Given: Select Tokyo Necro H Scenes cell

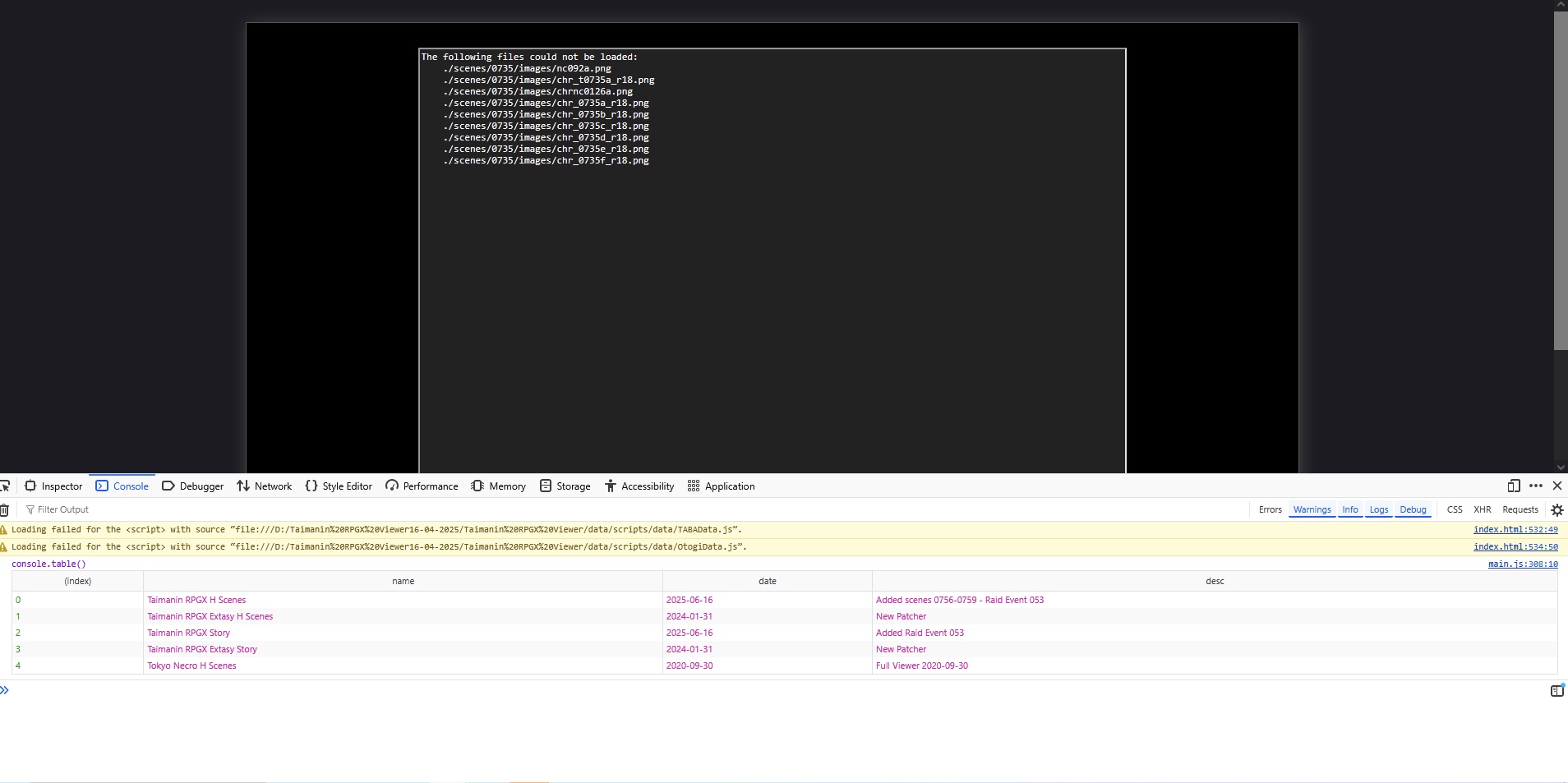Looking at the screenshot, I should [403, 666].
